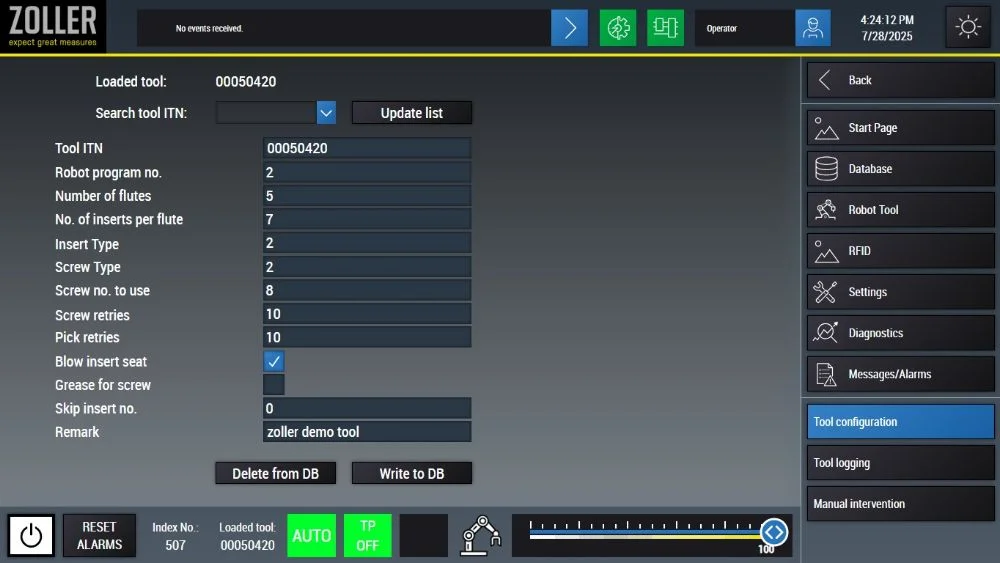
Task: Click the green circuit chip icon in header
Action: 665,28
